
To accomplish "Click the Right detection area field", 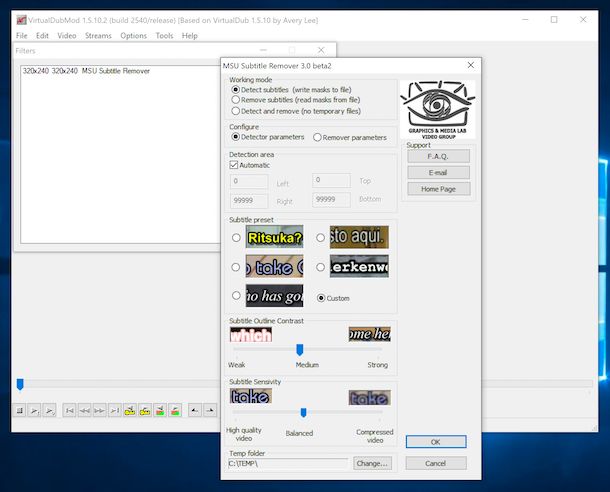I will pos(249,201).
